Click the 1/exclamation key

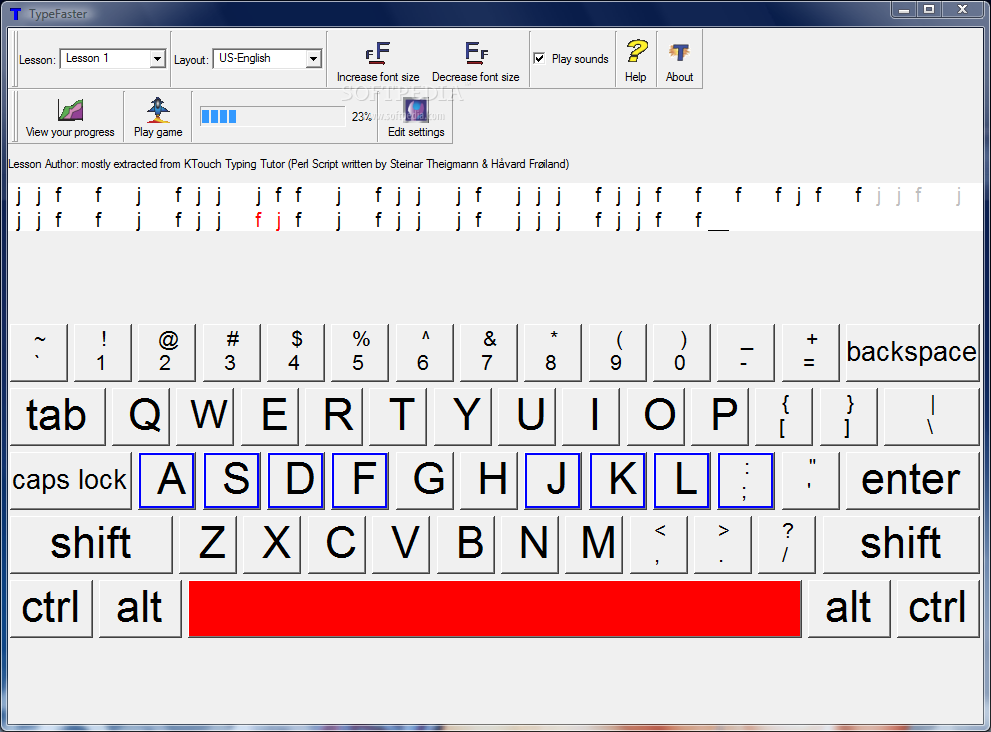click(102, 353)
